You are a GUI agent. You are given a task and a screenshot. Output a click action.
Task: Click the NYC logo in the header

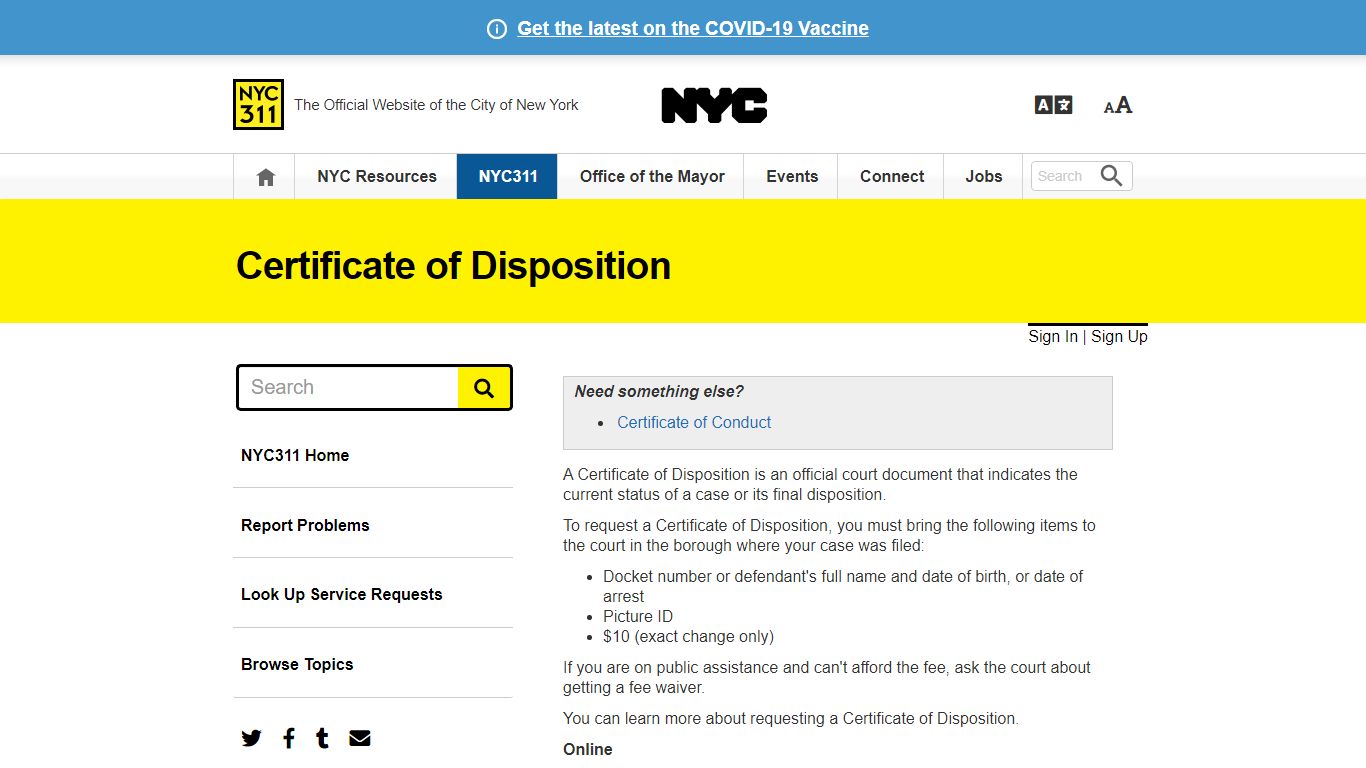(x=714, y=105)
